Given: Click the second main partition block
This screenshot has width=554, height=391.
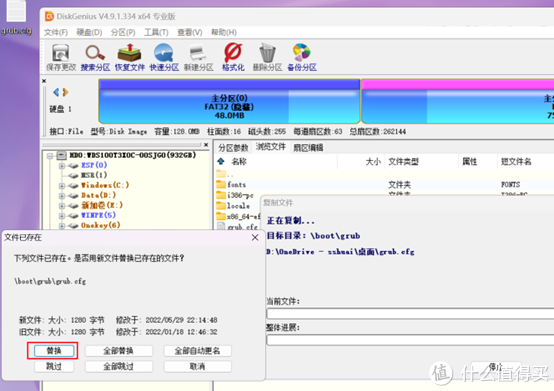Looking at the screenshot, I should point(458,101).
